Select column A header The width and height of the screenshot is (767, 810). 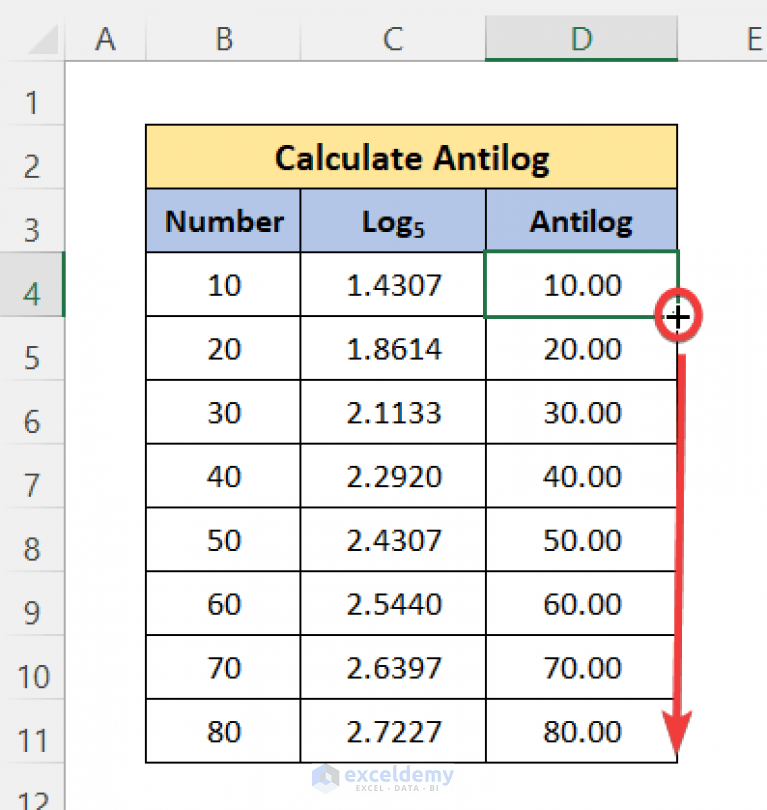tap(105, 38)
